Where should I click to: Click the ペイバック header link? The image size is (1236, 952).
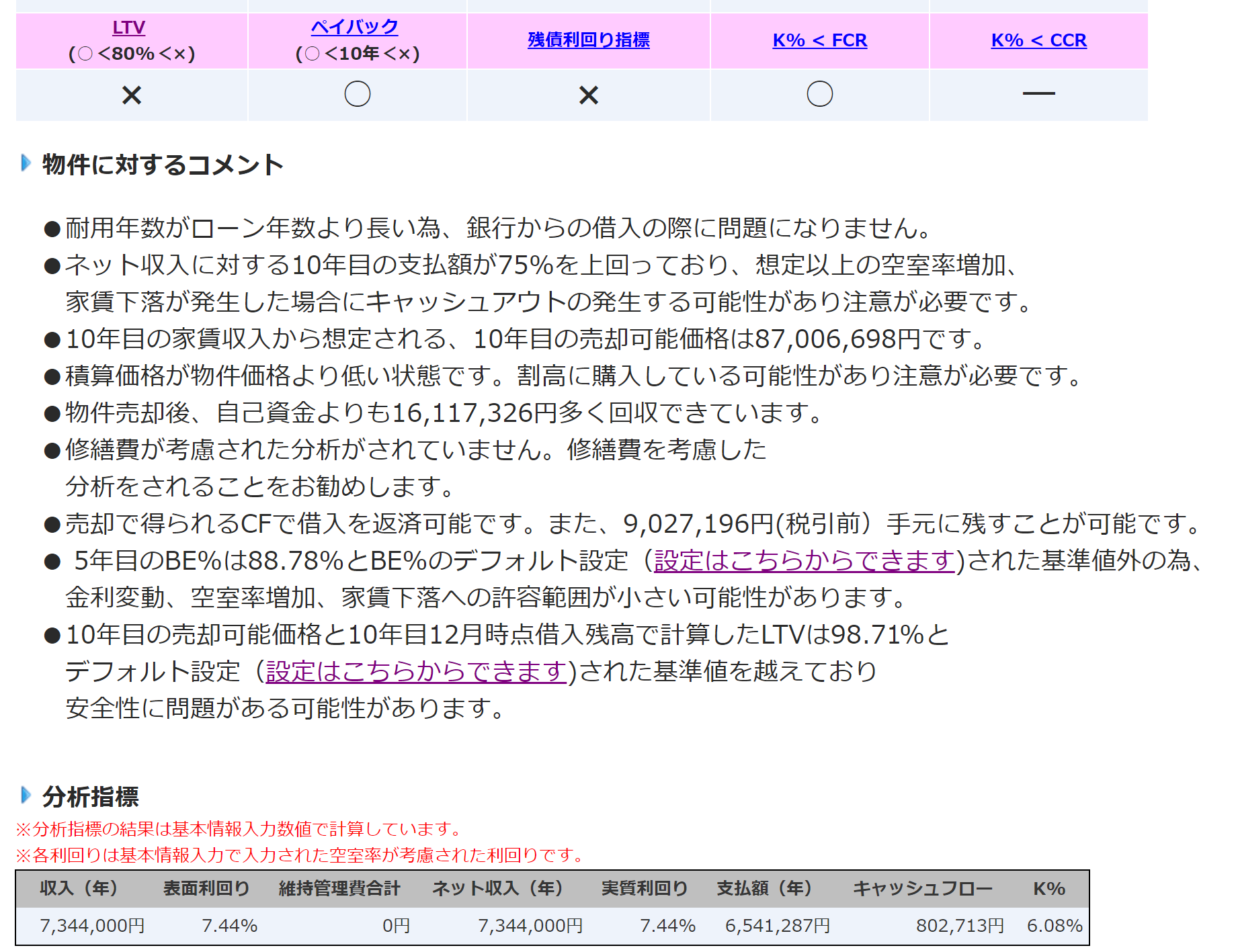point(354,28)
